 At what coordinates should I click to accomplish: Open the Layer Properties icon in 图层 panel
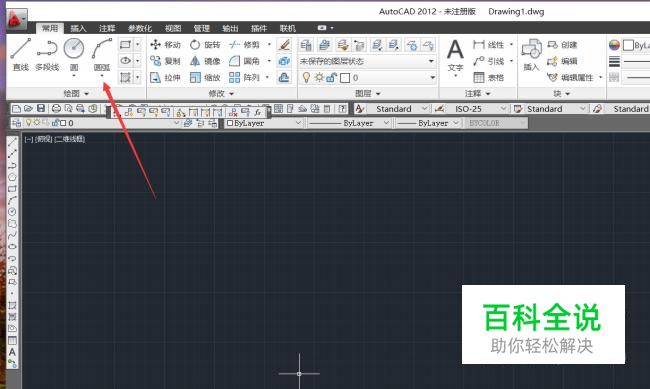pyautogui.click(x=306, y=45)
